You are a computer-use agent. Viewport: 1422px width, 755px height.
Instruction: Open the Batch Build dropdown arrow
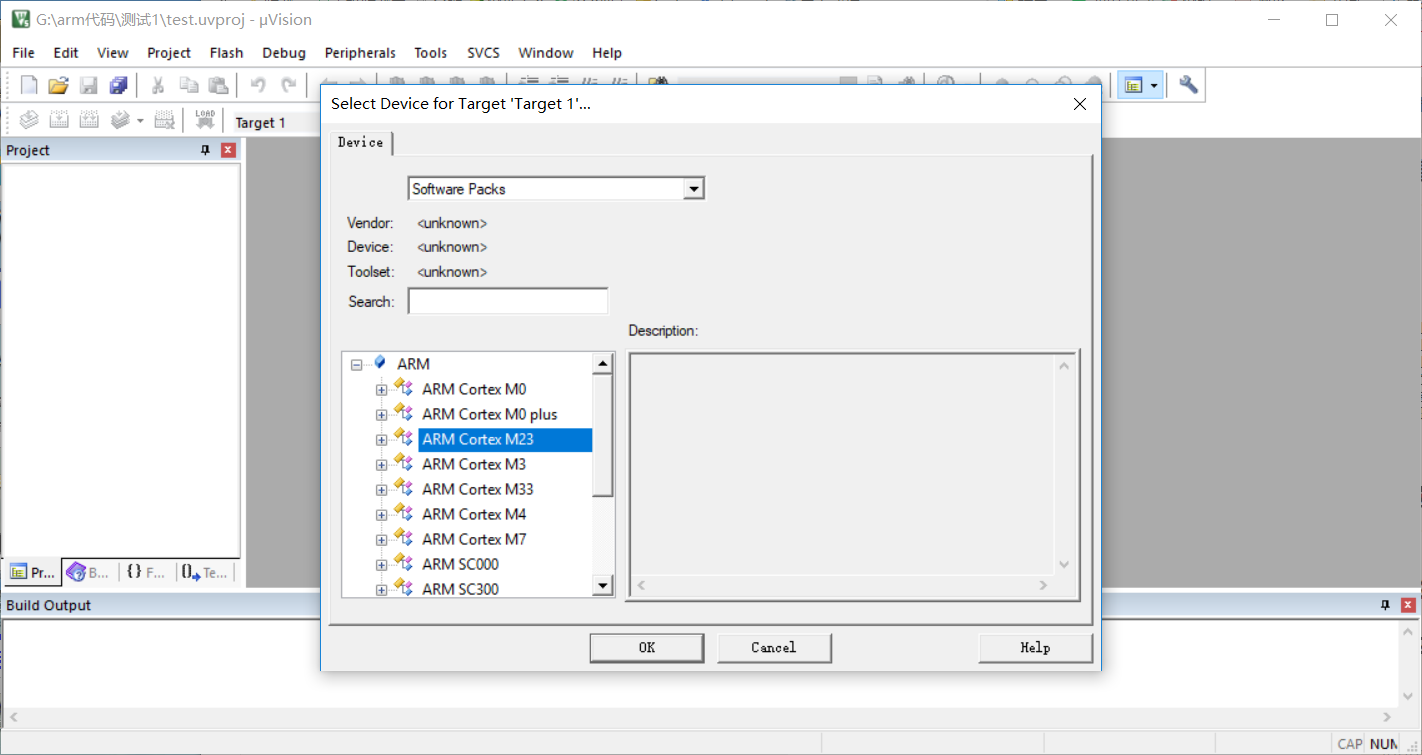click(140, 121)
